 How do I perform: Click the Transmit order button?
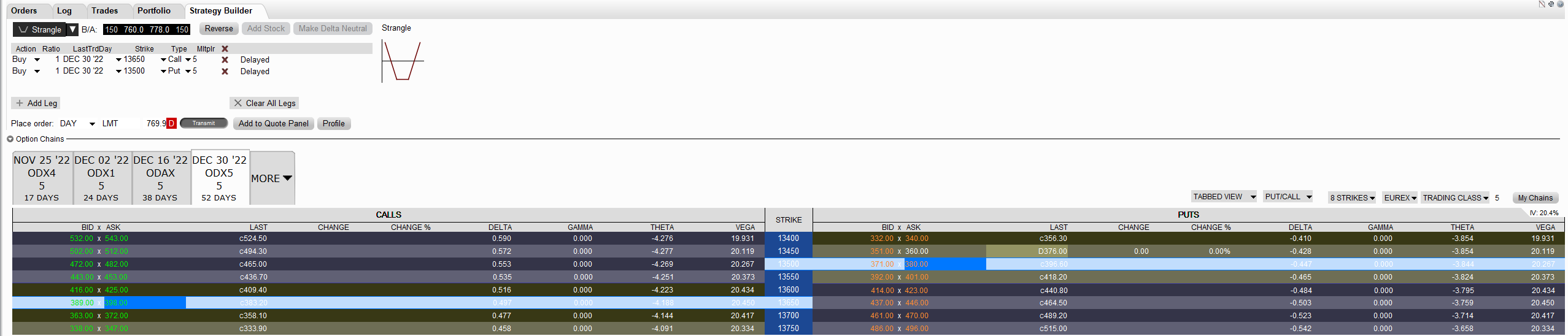tap(204, 123)
